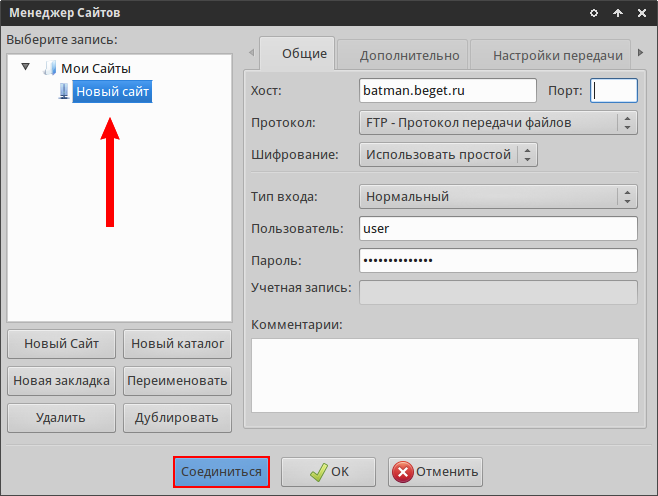Click the disabled Учетная запись field
658x496 pixels.
click(498, 292)
